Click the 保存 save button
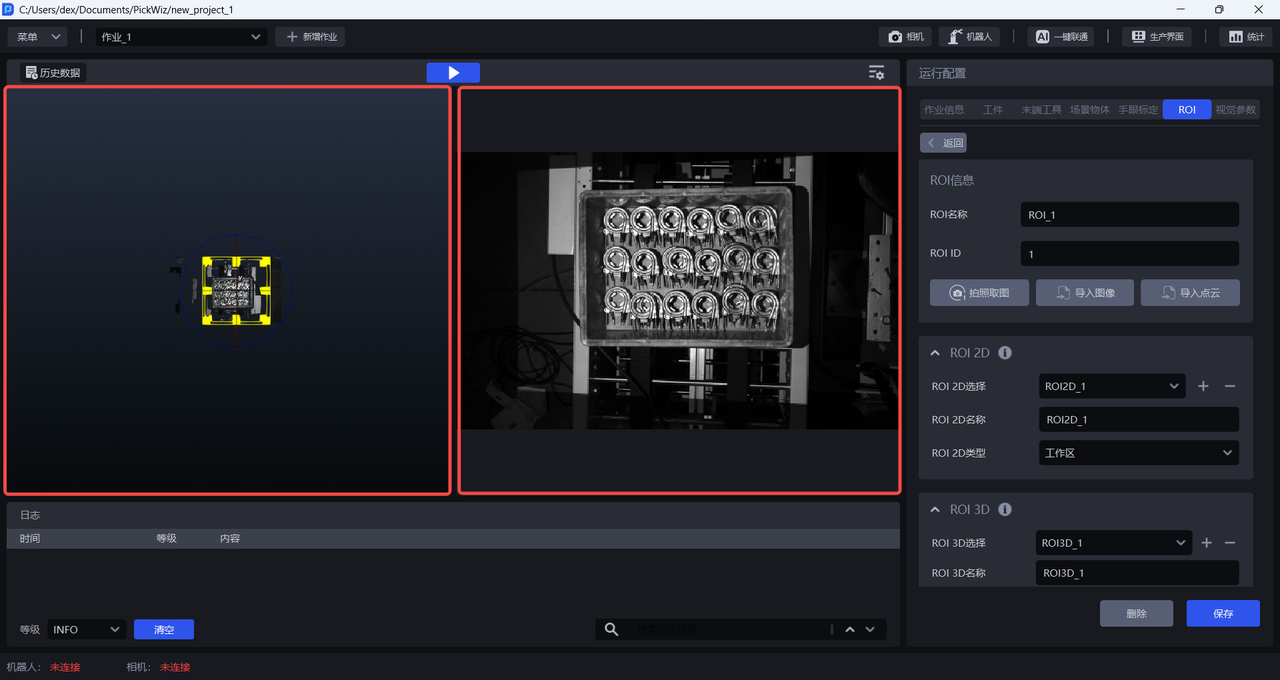 (x=1222, y=613)
